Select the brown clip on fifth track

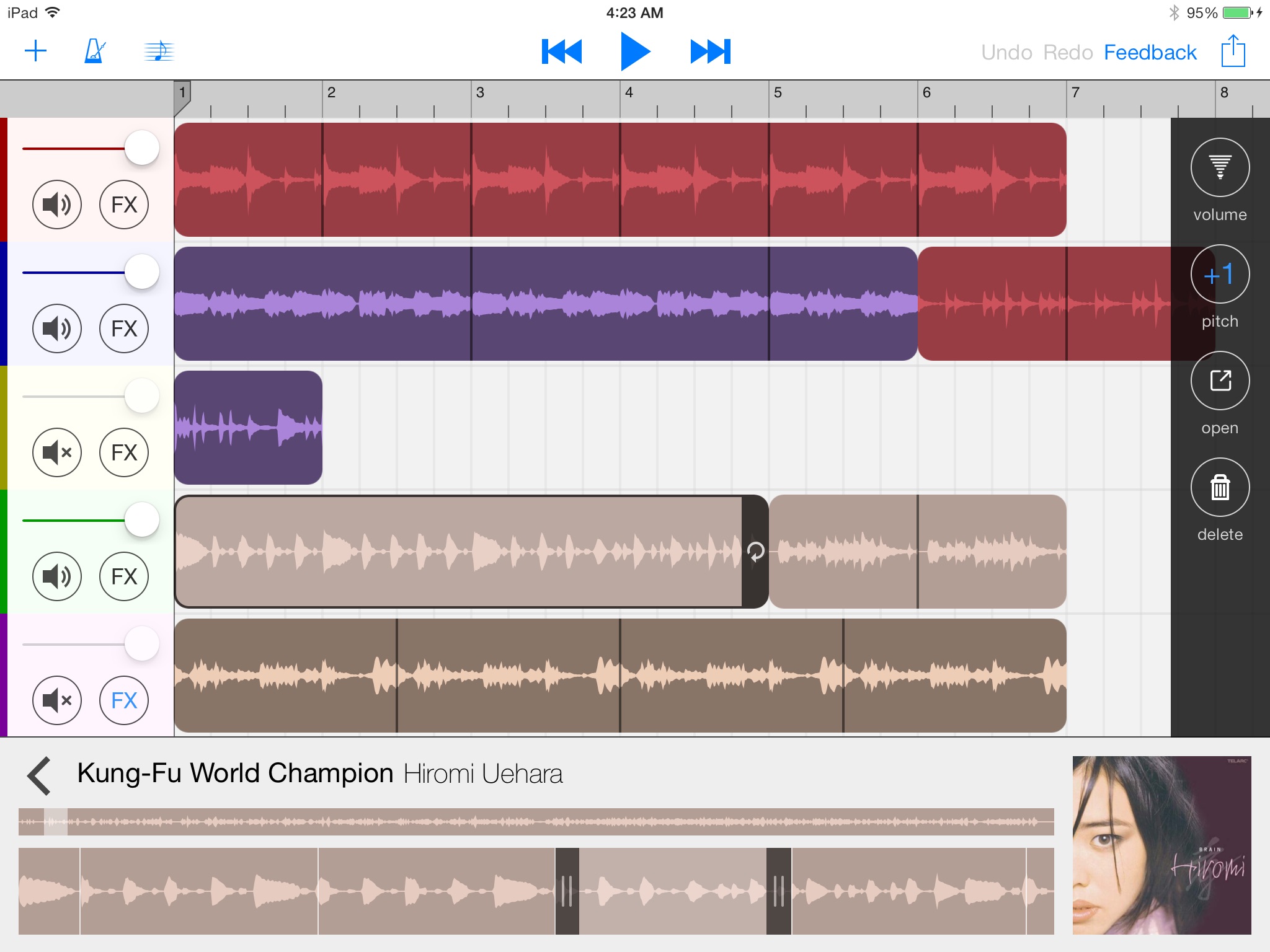(620, 676)
